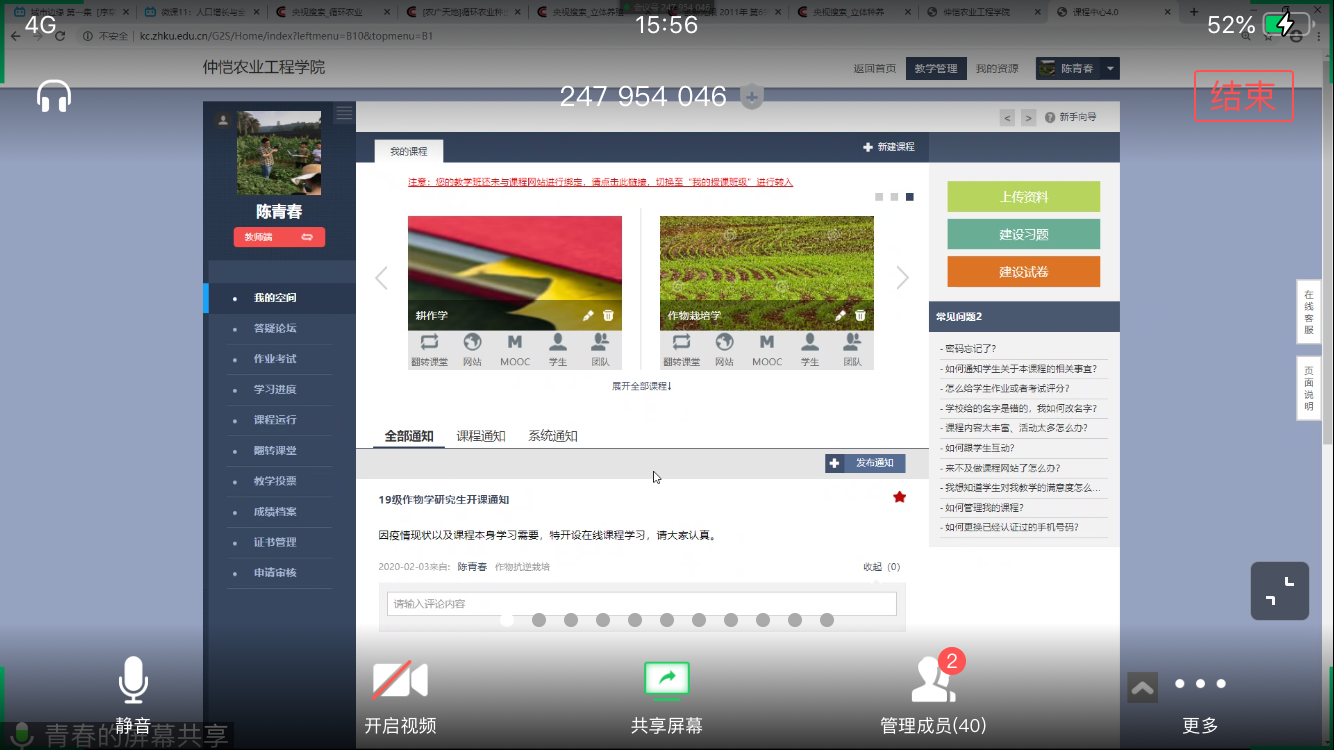Mute the microphone with 静音

click(133, 682)
